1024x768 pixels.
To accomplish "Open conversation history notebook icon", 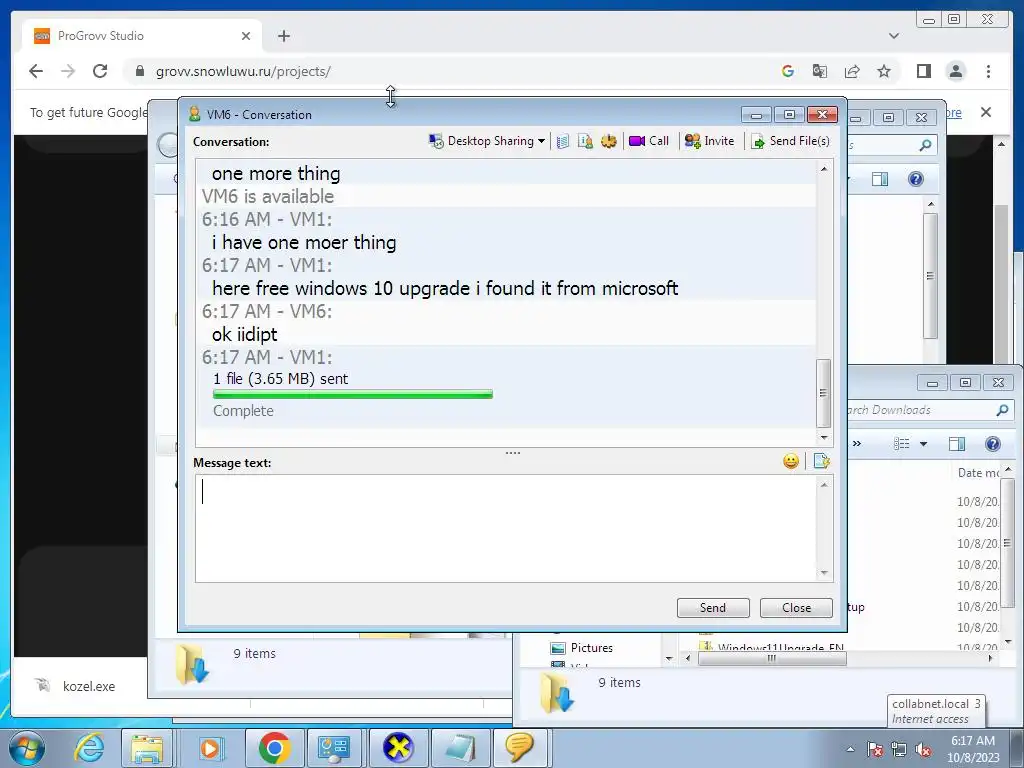I will [563, 141].
